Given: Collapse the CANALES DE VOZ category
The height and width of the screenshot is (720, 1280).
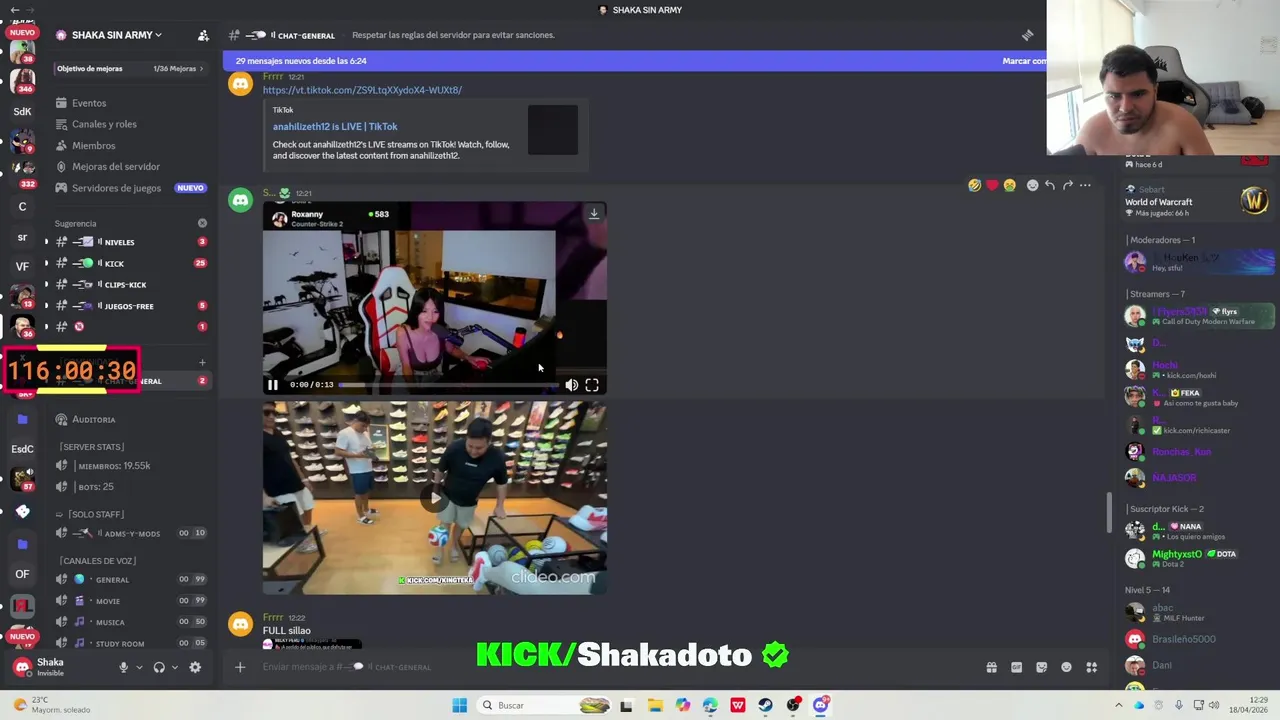Looking at the screenshot, I should [x=97, y=561].
